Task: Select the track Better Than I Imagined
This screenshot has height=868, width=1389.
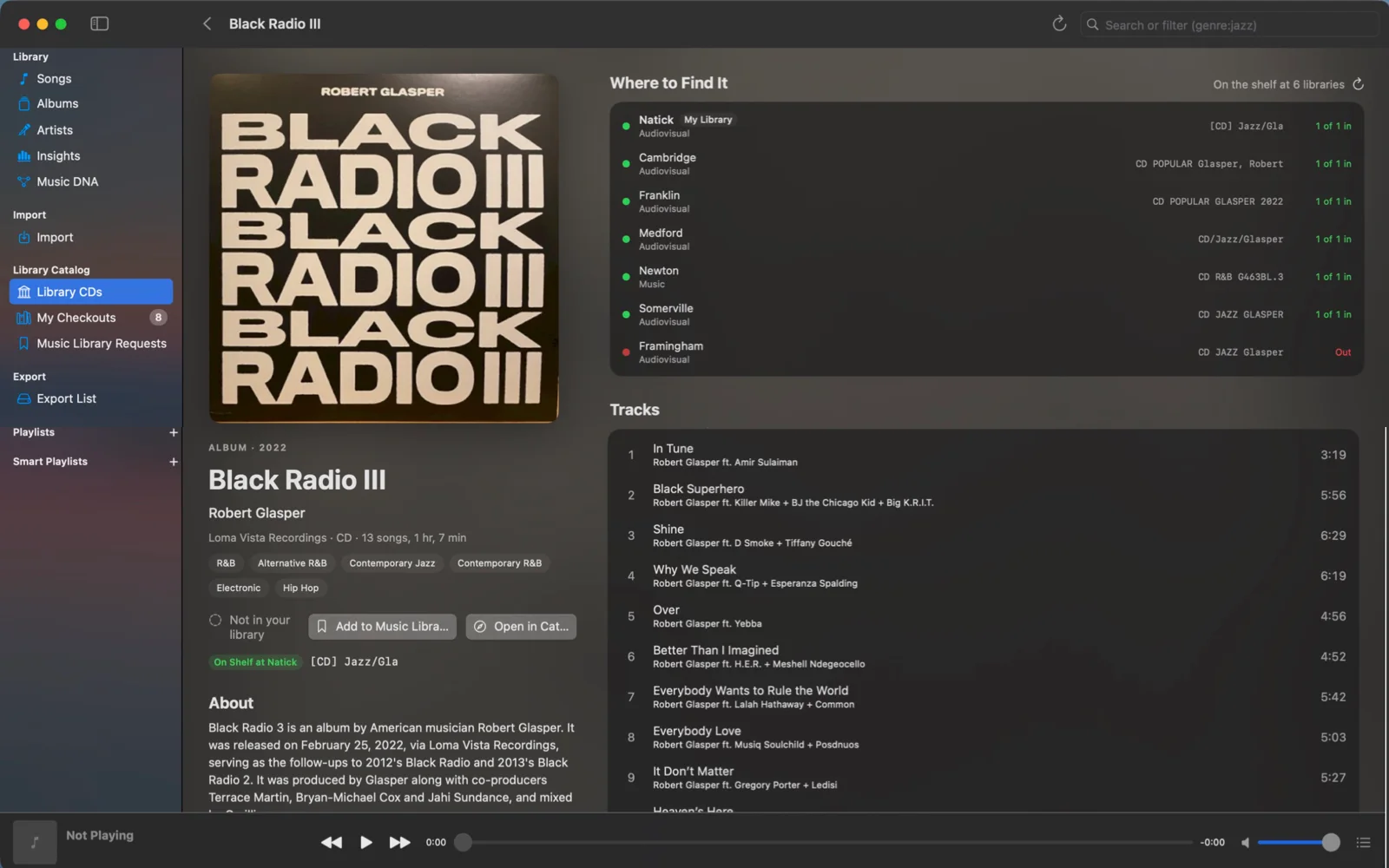Action: click(x=983, y=657)
